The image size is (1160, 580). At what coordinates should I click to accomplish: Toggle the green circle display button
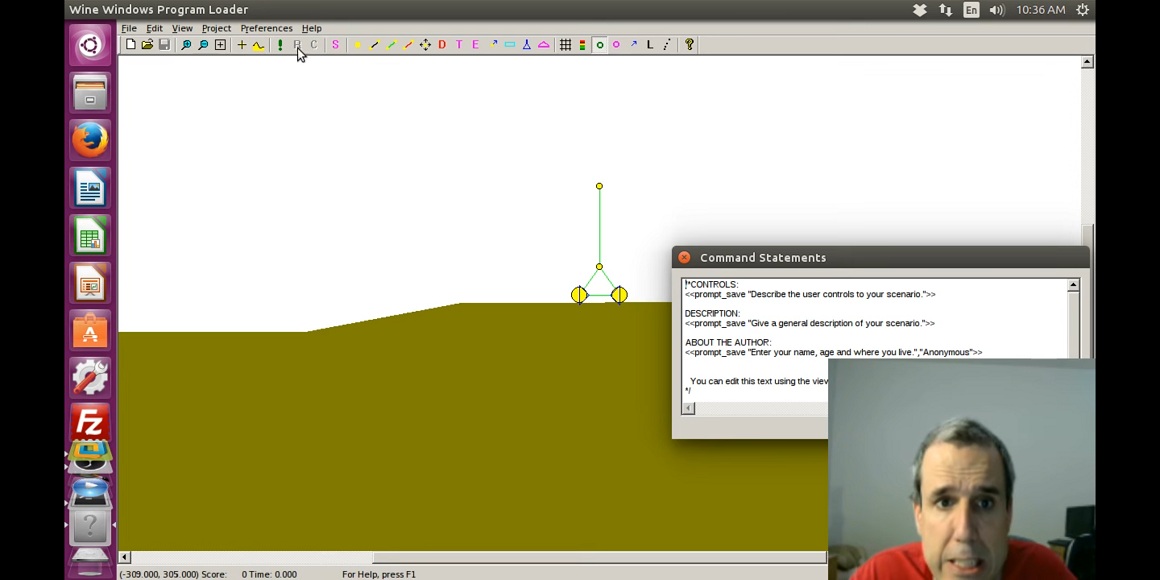tap(600, 45)
